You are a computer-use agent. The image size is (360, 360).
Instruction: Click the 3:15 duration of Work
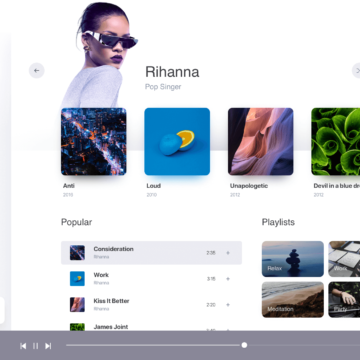pos(211,279)
